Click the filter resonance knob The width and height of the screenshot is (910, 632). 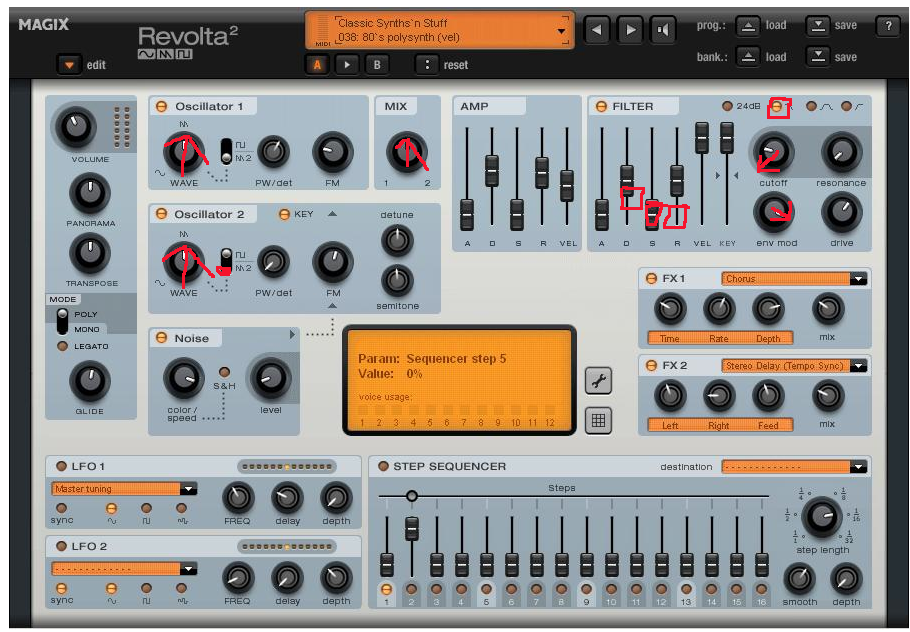841,153
